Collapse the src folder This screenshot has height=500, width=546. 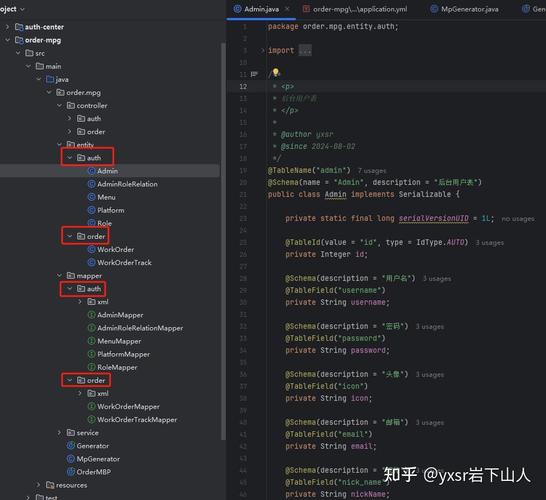coord(18,53)
